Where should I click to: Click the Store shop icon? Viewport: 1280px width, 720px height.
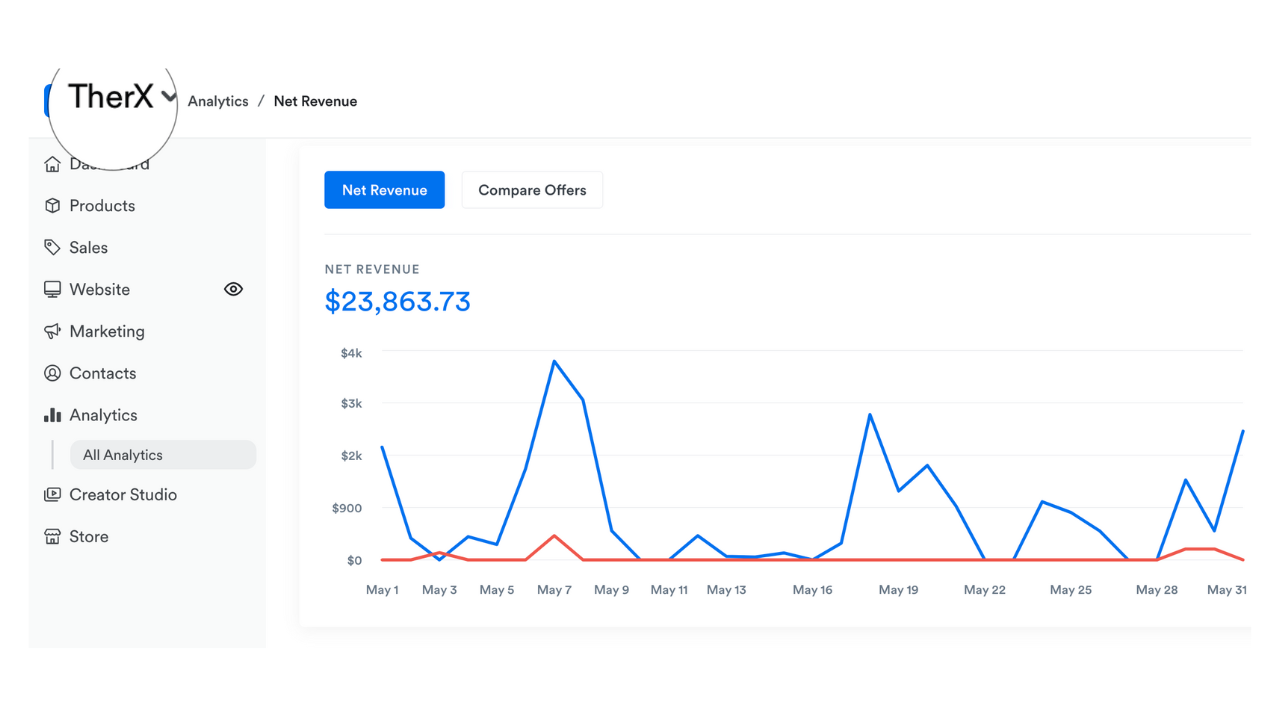(53, 537)
